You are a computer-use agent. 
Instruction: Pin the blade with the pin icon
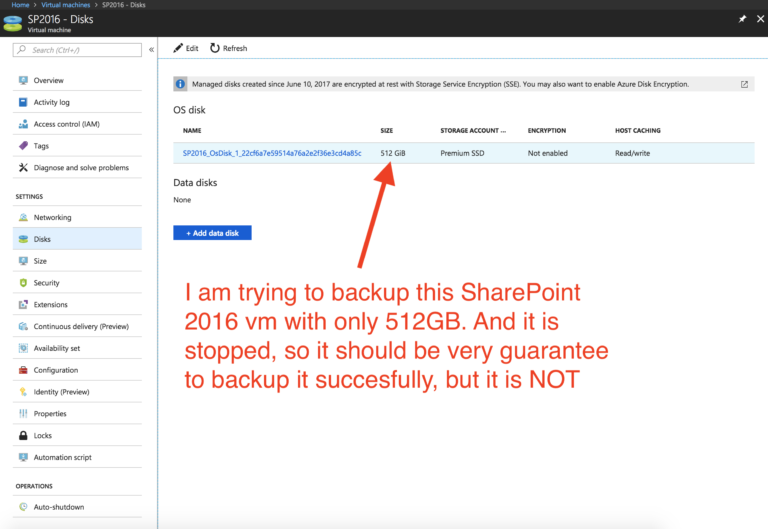click(x=743, y=19)
